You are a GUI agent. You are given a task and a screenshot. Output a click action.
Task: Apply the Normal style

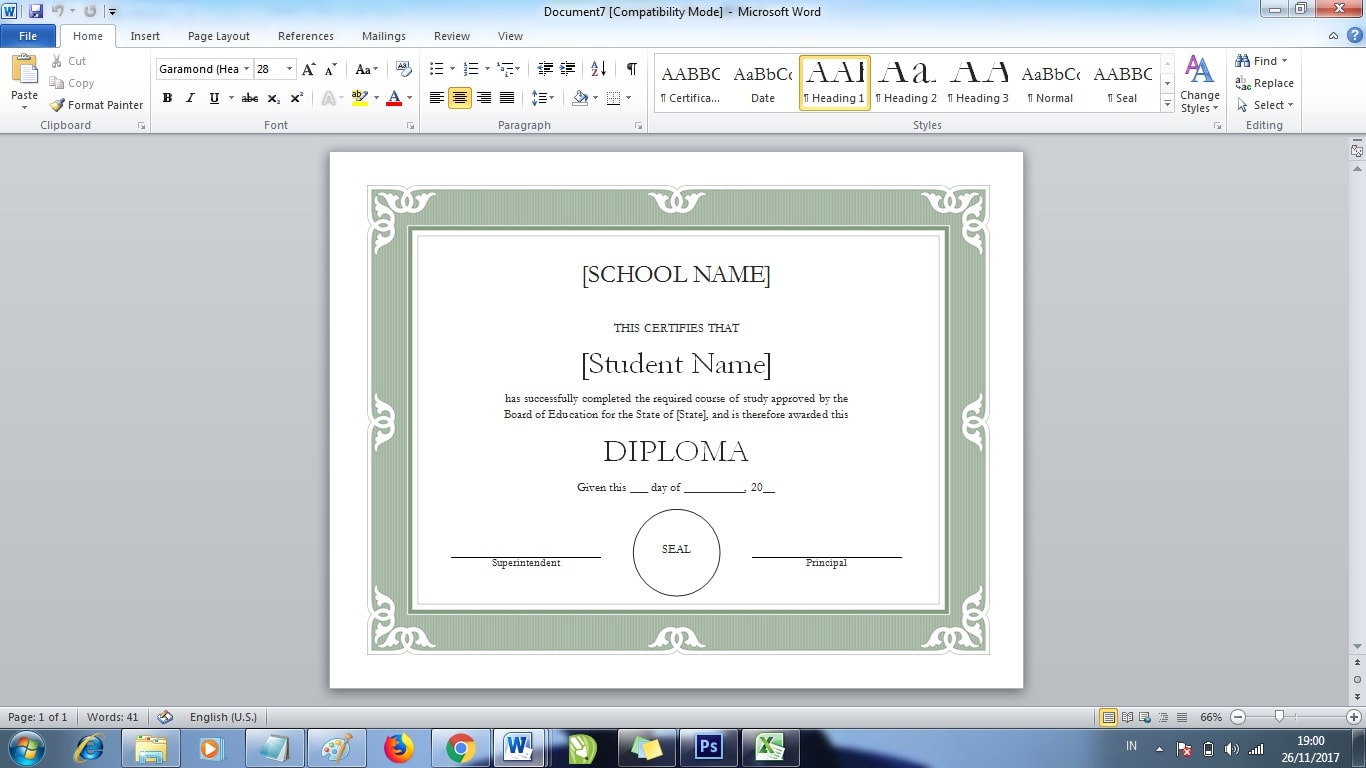[x=1050, y=83]
